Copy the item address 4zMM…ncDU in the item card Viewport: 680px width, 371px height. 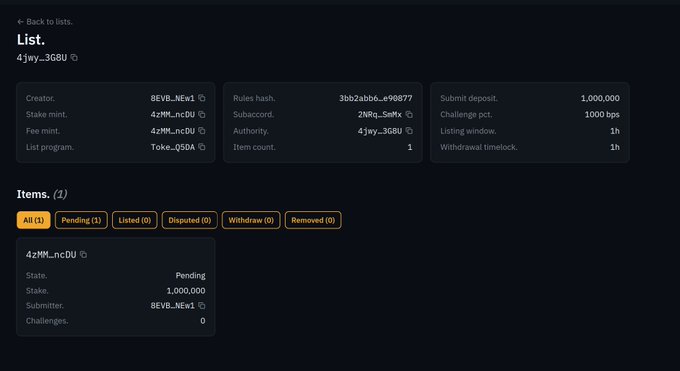coord(83,255)
